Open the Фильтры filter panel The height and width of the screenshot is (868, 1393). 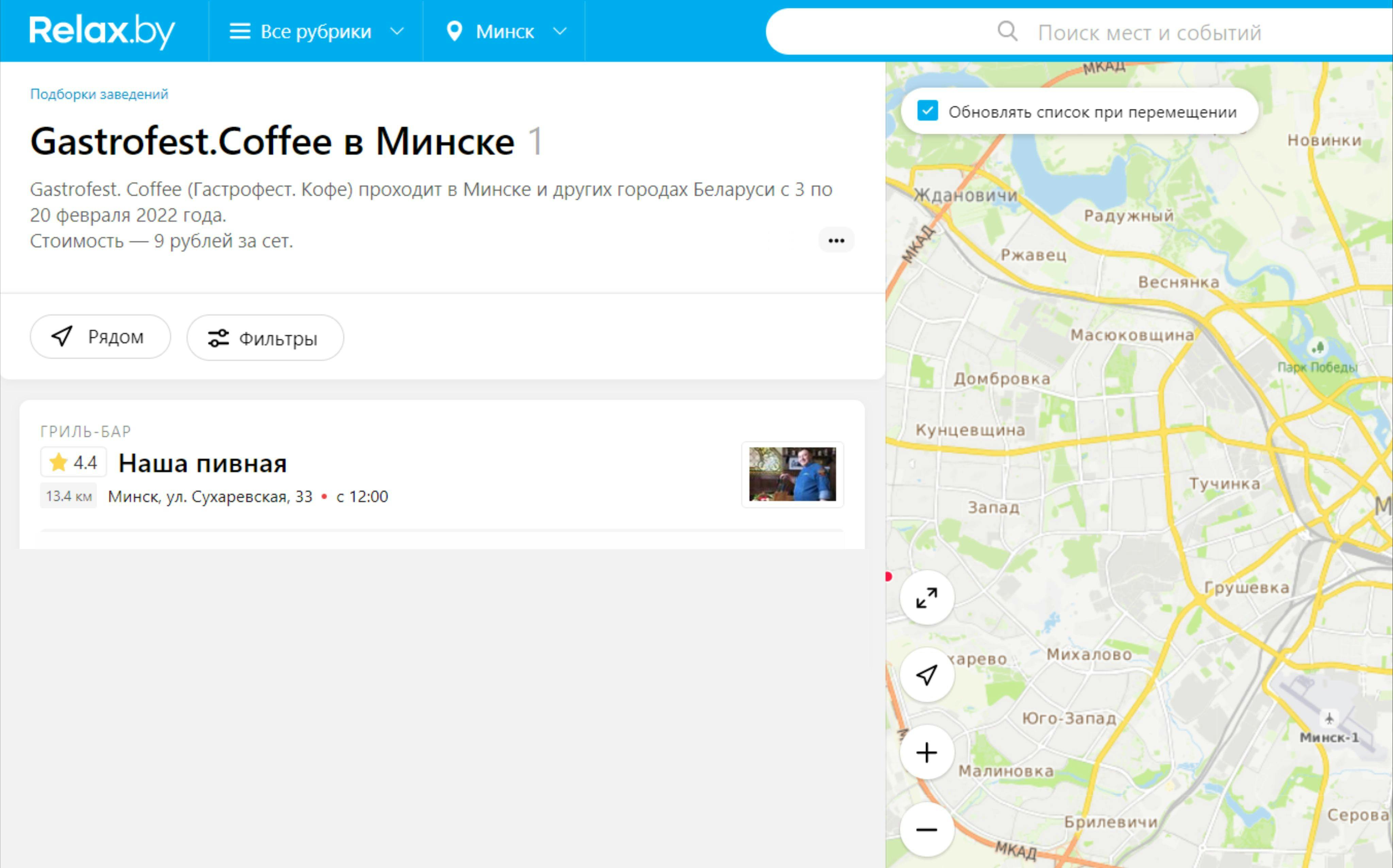click(265, 338)
